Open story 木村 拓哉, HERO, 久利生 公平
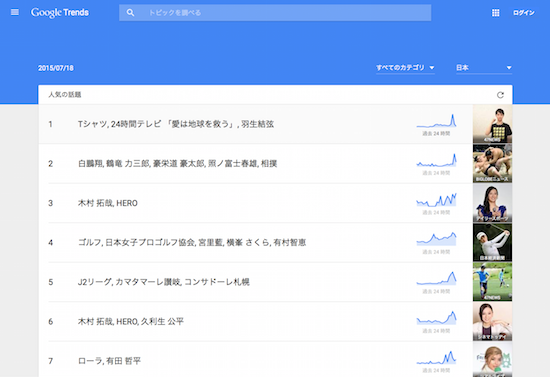Viewport: 550px width, 377px height. [x=130, y=322]
